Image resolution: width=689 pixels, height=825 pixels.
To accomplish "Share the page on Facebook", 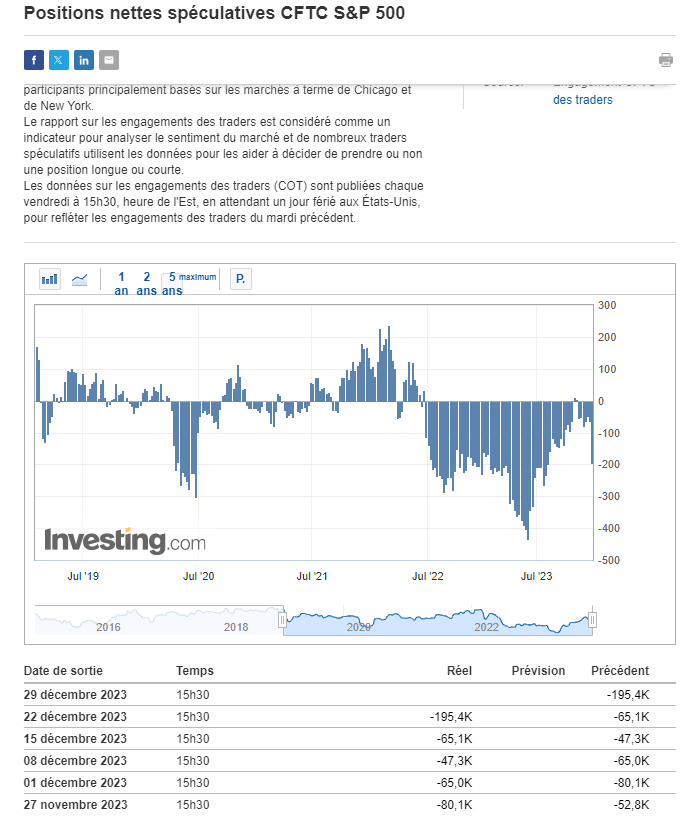I will pyautogui.click(x=34, y=60).
